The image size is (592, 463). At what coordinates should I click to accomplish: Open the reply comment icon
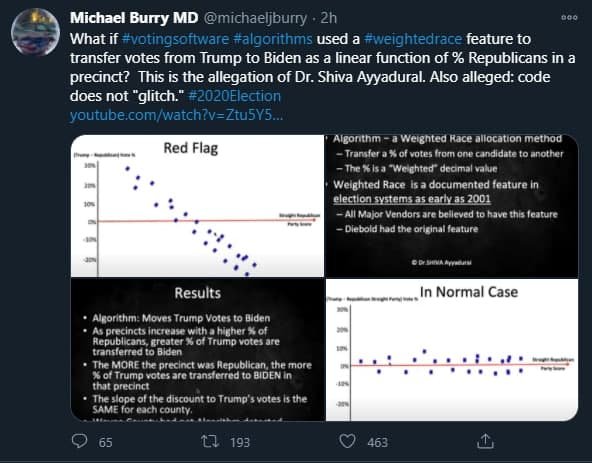pos(79,441)
